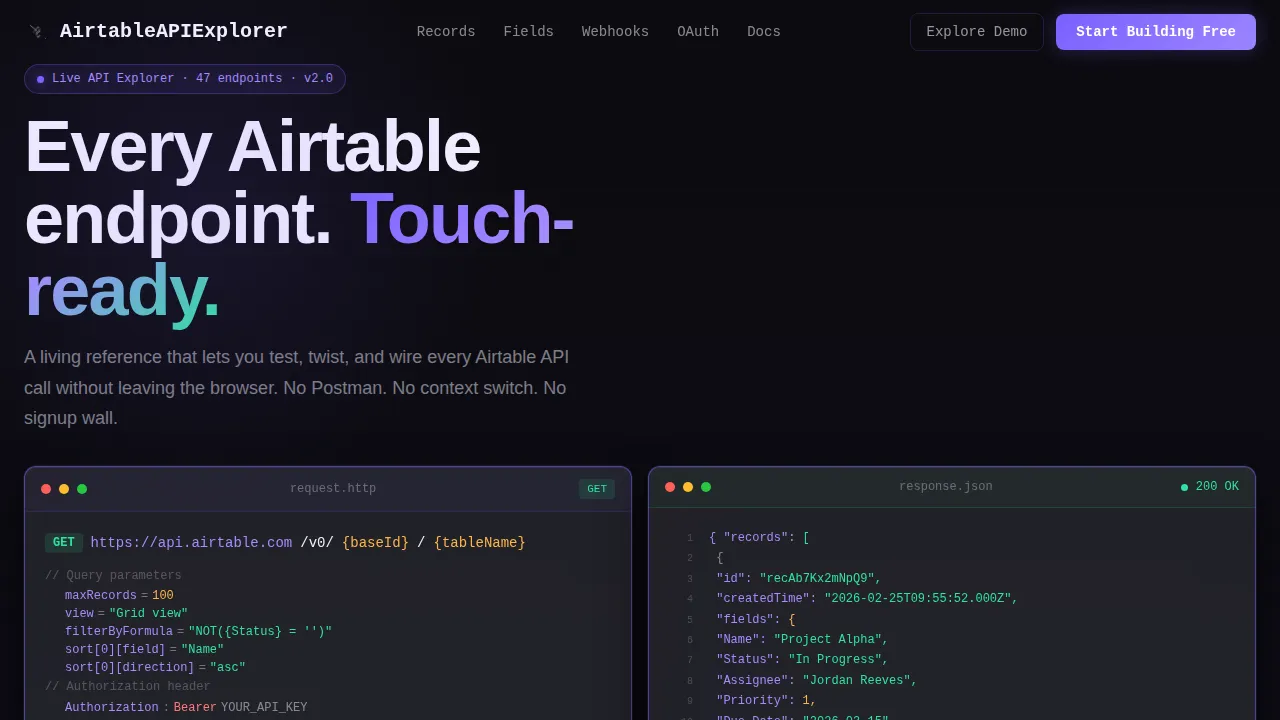
Task: Click the 200 OK status indicator
Action: [x=1210, y=487]
